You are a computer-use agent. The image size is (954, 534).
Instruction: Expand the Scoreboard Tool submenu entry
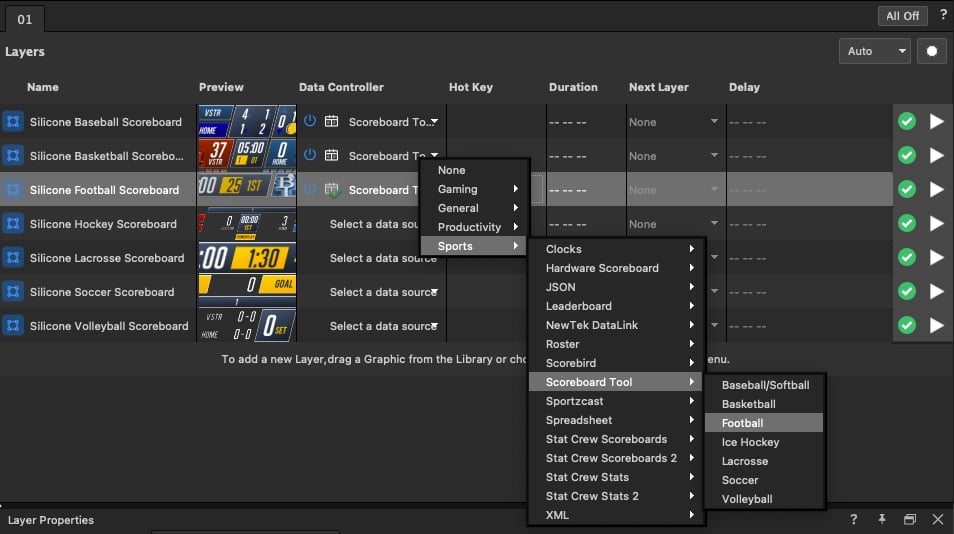616,382
